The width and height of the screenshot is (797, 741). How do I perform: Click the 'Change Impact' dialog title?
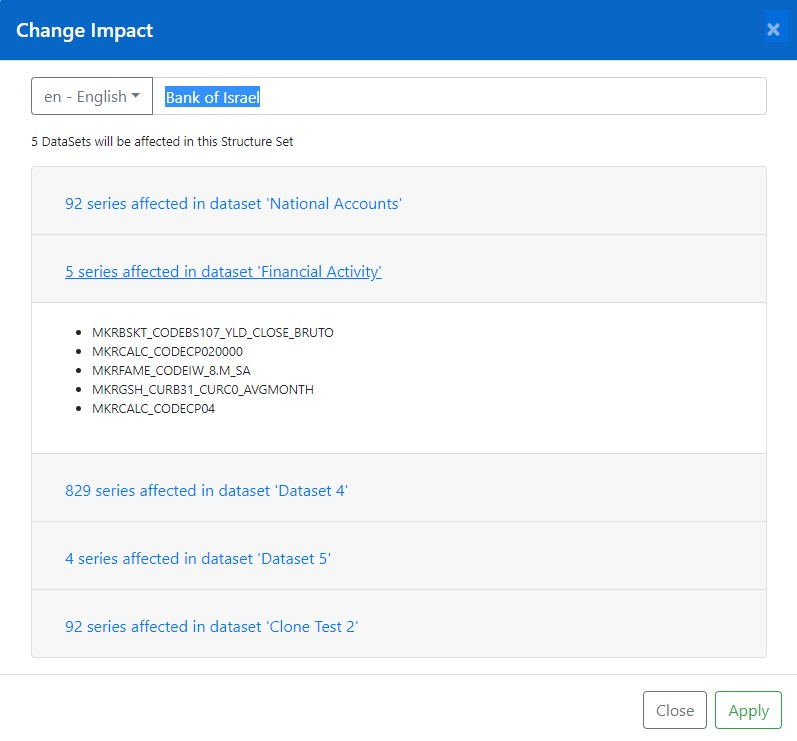coord(85,30)
